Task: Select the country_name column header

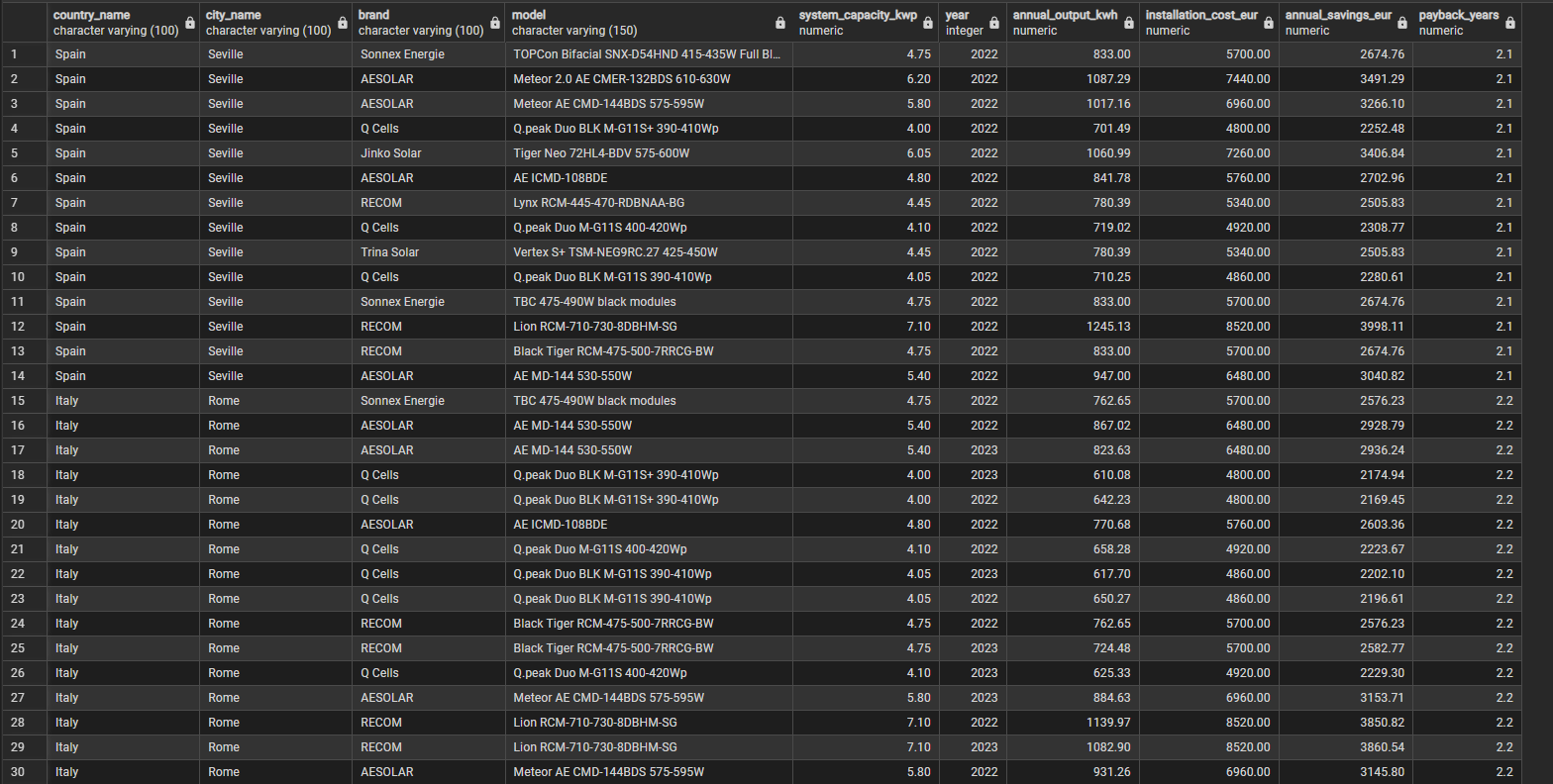Action: [123, 23]
